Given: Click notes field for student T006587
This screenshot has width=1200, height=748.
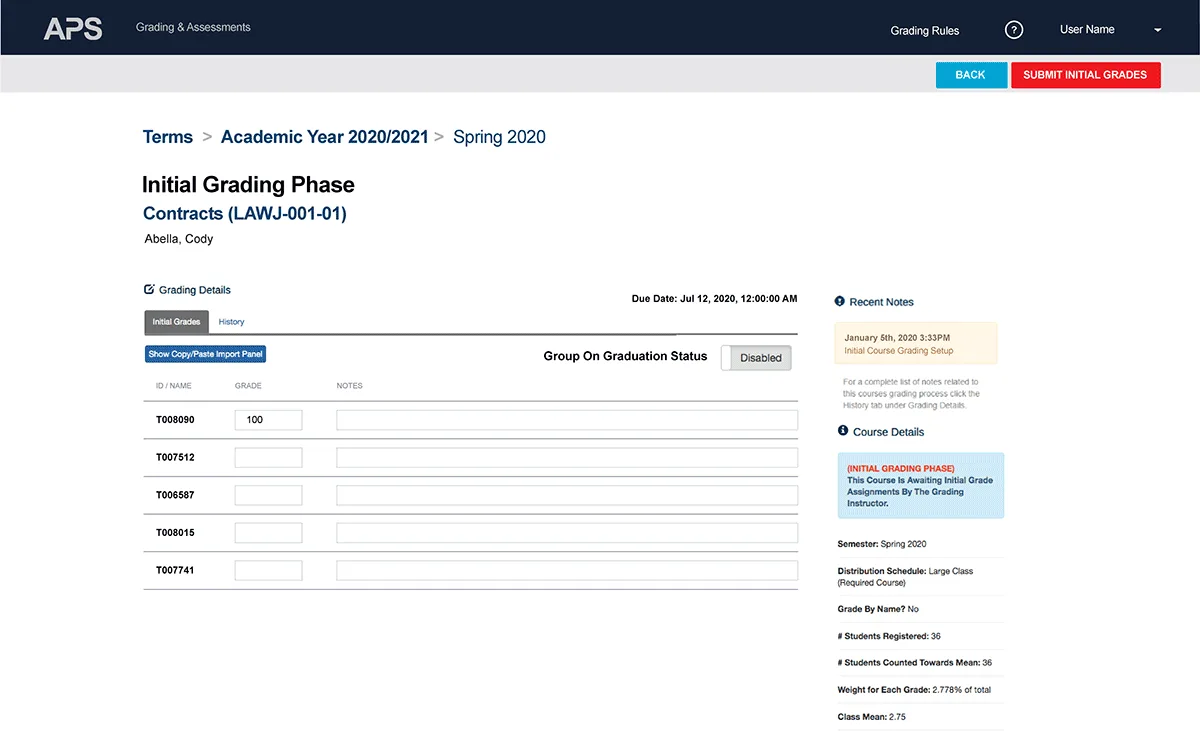Looking at the screenshot, I should click(x=567, y=495).
